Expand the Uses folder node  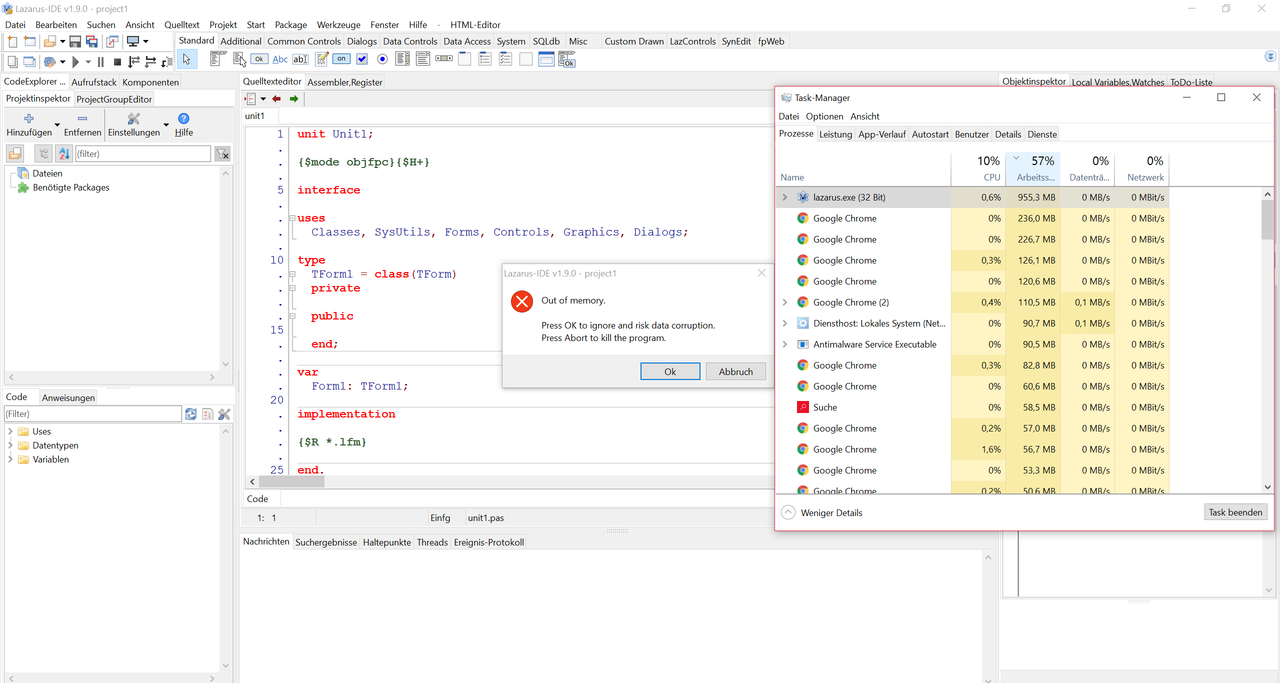tap(11, 432)
